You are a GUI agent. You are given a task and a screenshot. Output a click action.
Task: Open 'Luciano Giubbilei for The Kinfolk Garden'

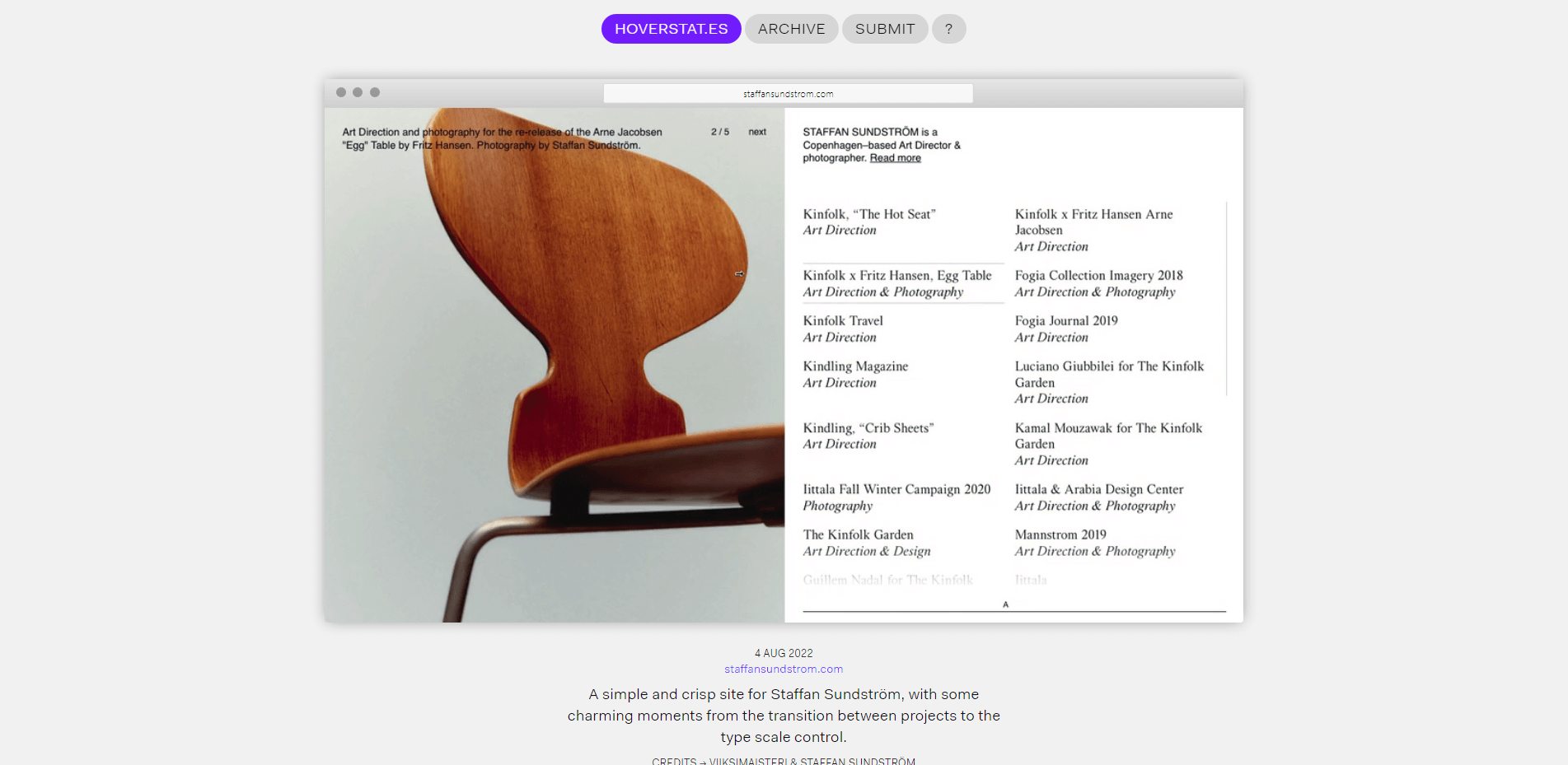(1109, 375)
